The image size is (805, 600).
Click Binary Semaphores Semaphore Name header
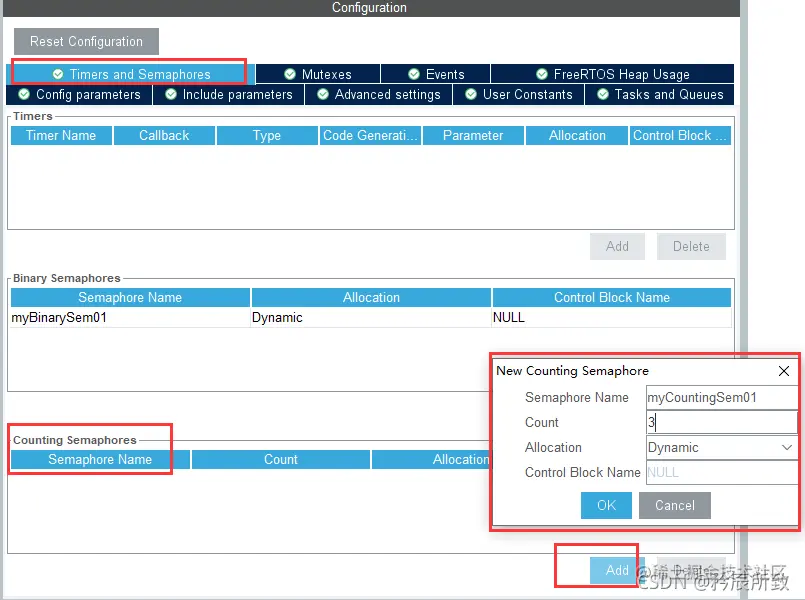(x=130, y=298)
